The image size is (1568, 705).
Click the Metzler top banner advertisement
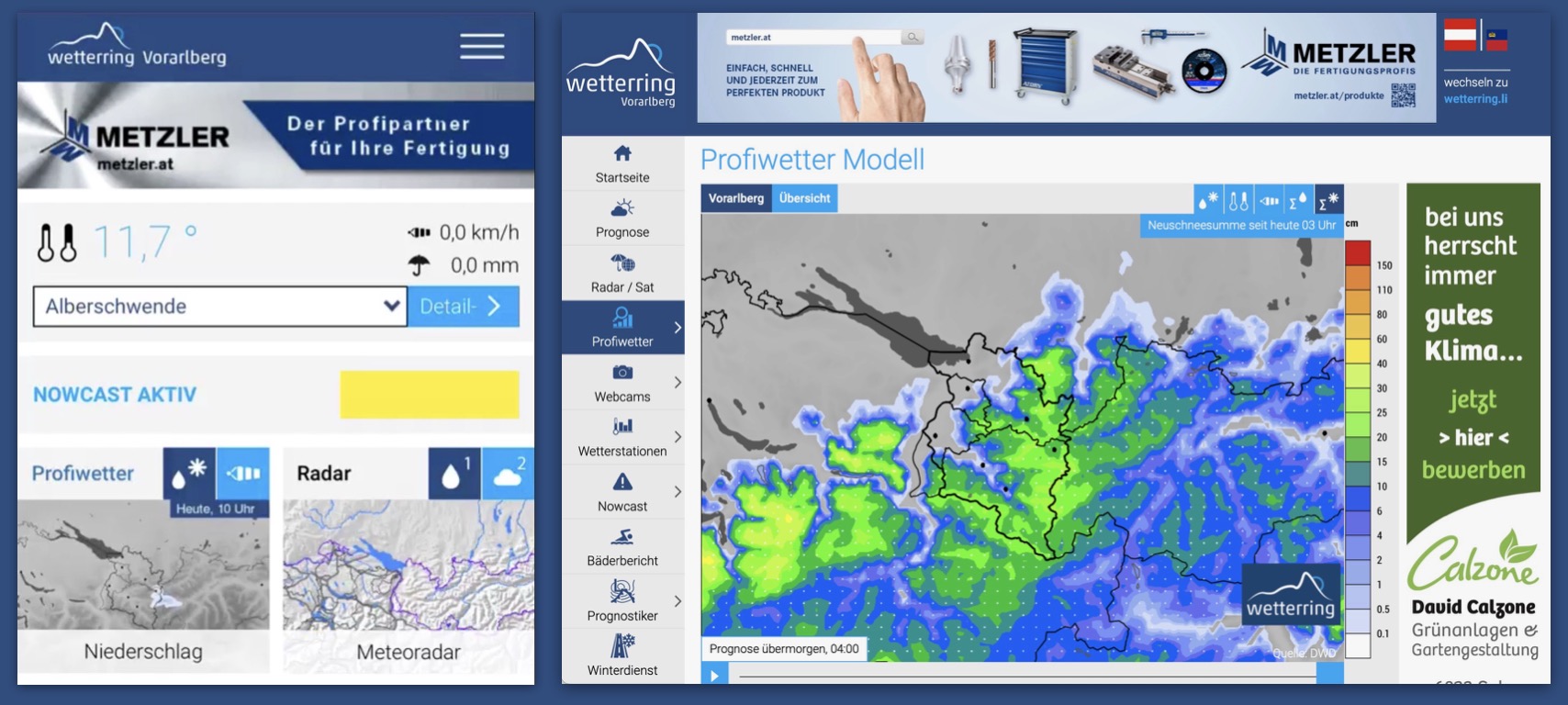[x=1067, y=68]
